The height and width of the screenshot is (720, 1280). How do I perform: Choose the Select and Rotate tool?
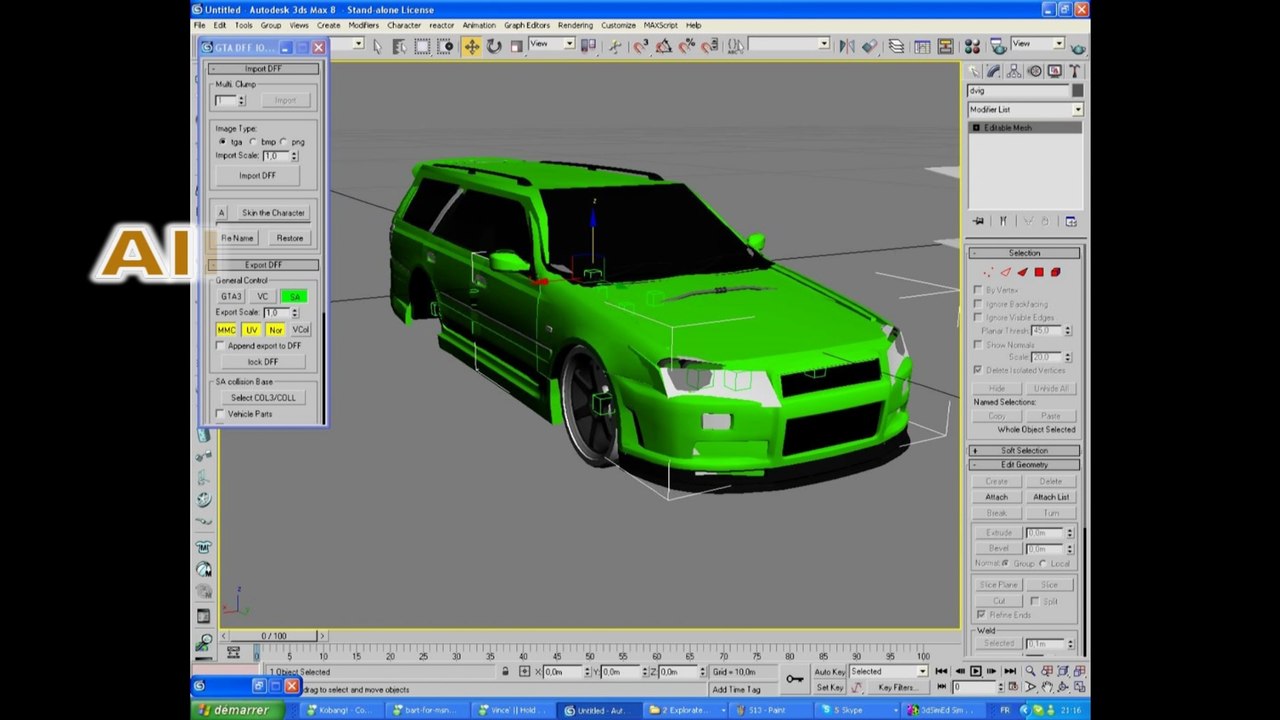(x=494, y=46)
